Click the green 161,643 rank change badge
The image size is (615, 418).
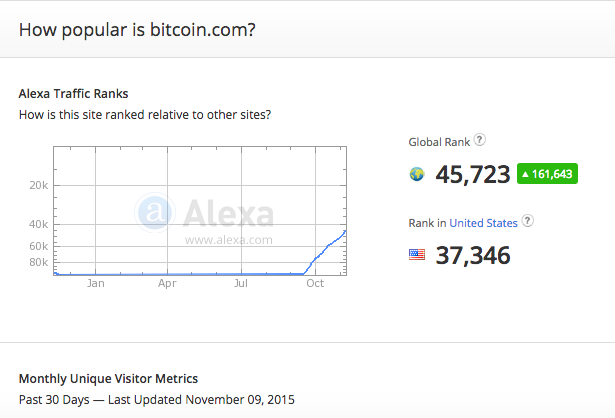tap(547, 173)
